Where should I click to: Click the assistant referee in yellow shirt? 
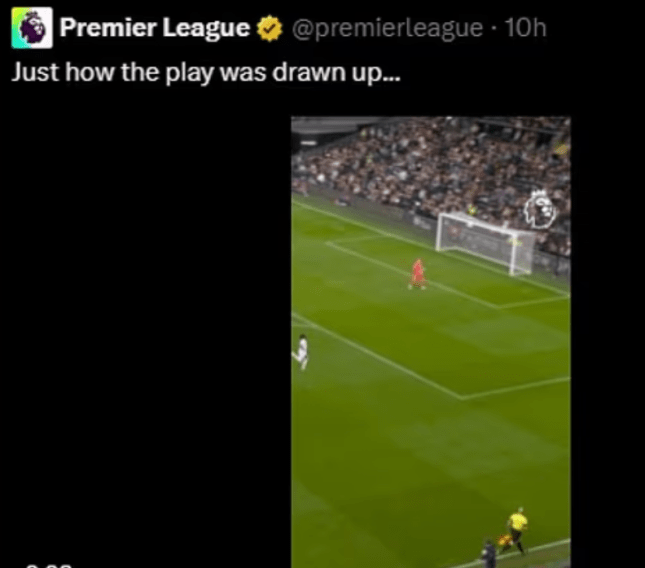pos(517,530)
